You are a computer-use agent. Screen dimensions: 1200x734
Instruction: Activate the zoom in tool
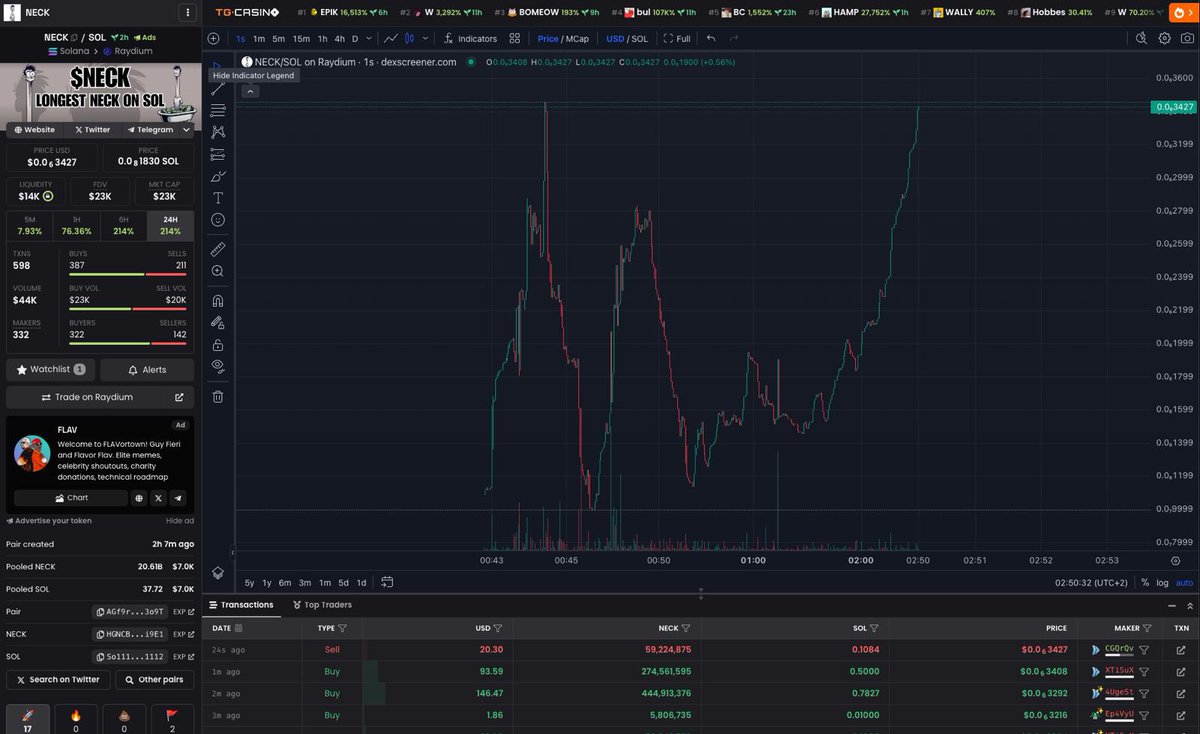(x=218, y=271)
